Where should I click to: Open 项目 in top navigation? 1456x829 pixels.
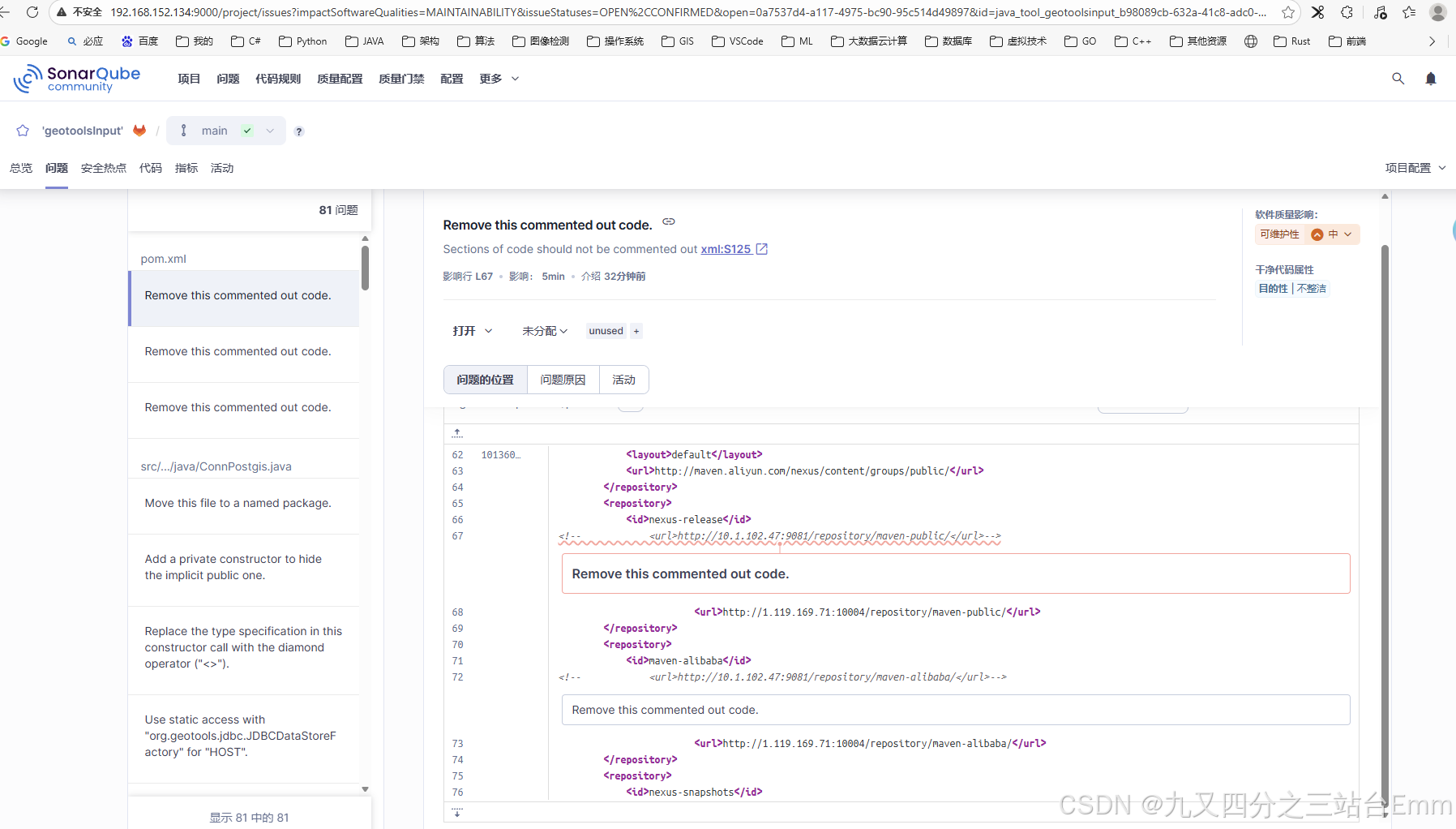189,79
